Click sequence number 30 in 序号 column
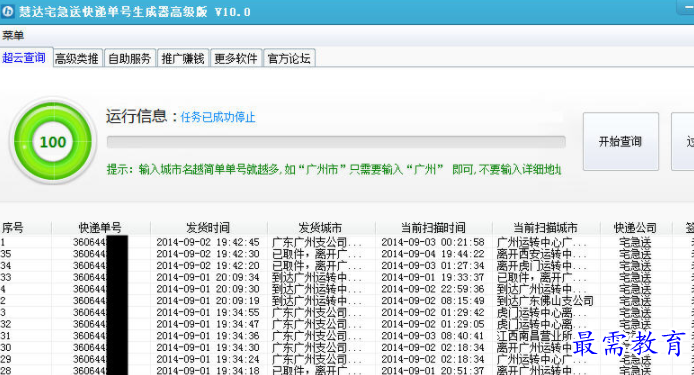The width and height of the screenshot is (694, 375). tap(6, 348)
